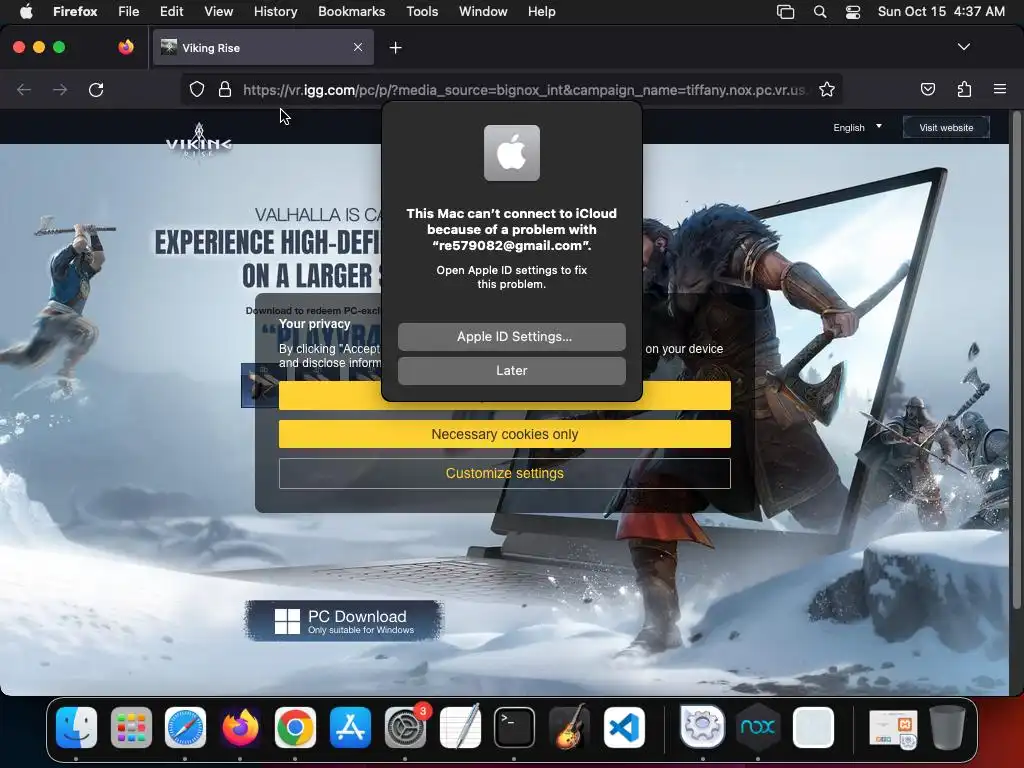Viewport: 1024px width, 768px height.
Task: Open the Apple menu
Action: [25, 11]
